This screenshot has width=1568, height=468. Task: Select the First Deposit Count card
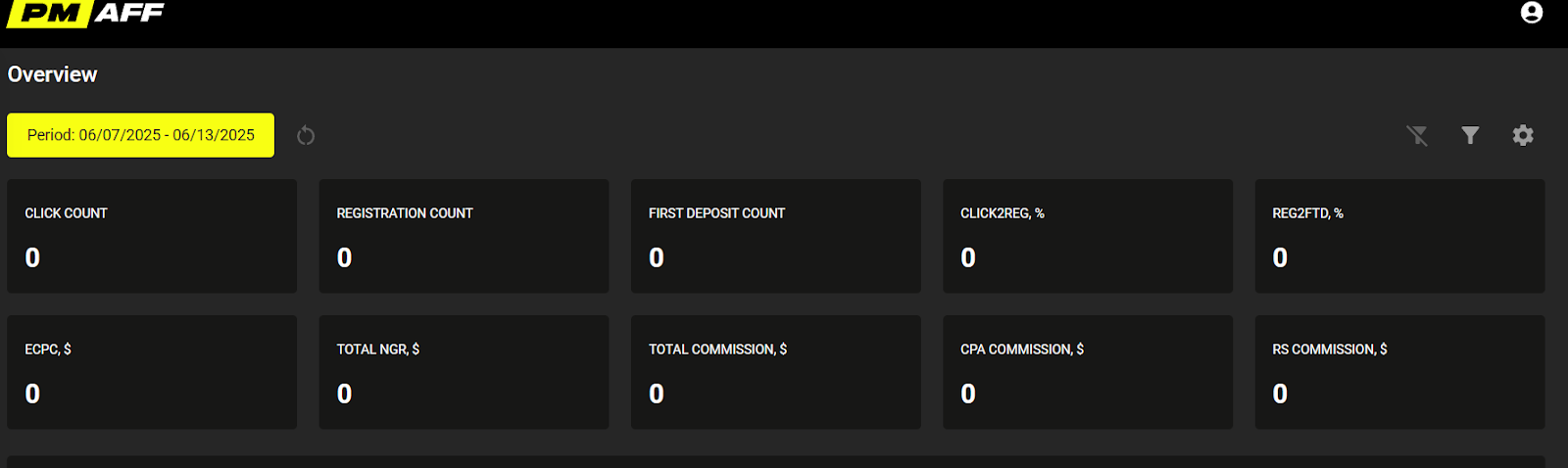pos(775,235)
